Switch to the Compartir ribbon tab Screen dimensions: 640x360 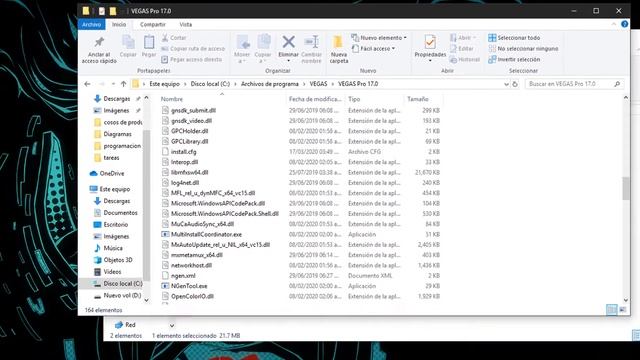point(153,24)
